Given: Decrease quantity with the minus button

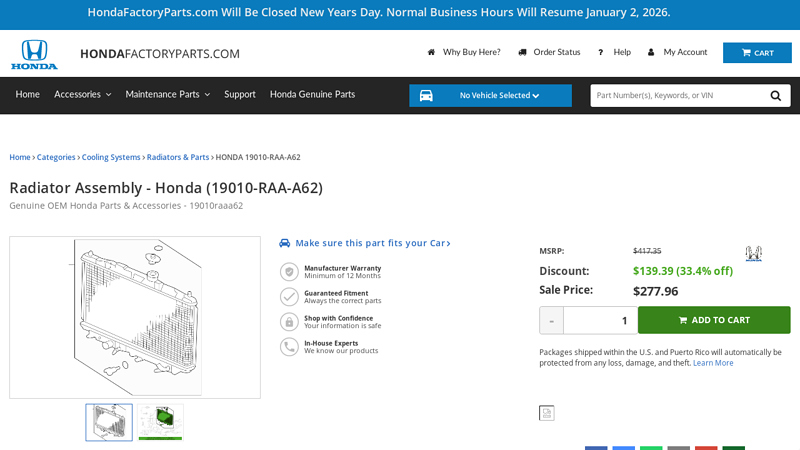Looking at the screenshot, I should 551,320.
